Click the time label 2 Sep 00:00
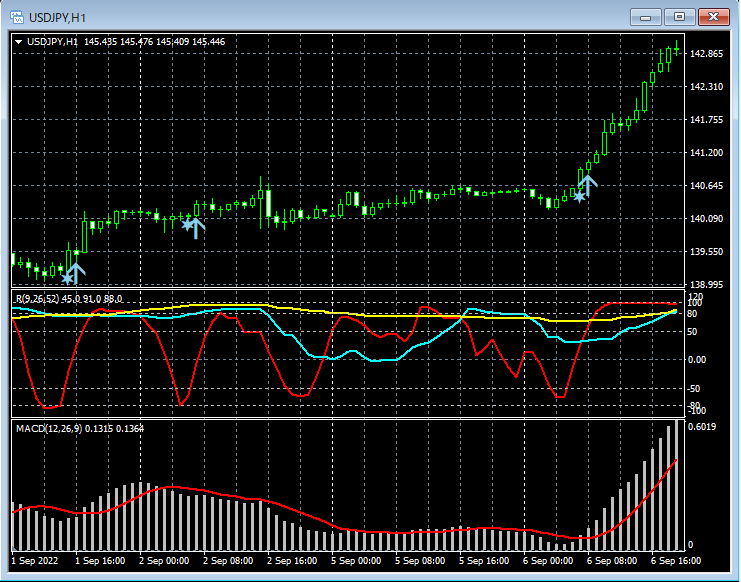Screen dimensions: 741x582 (164, 561)
